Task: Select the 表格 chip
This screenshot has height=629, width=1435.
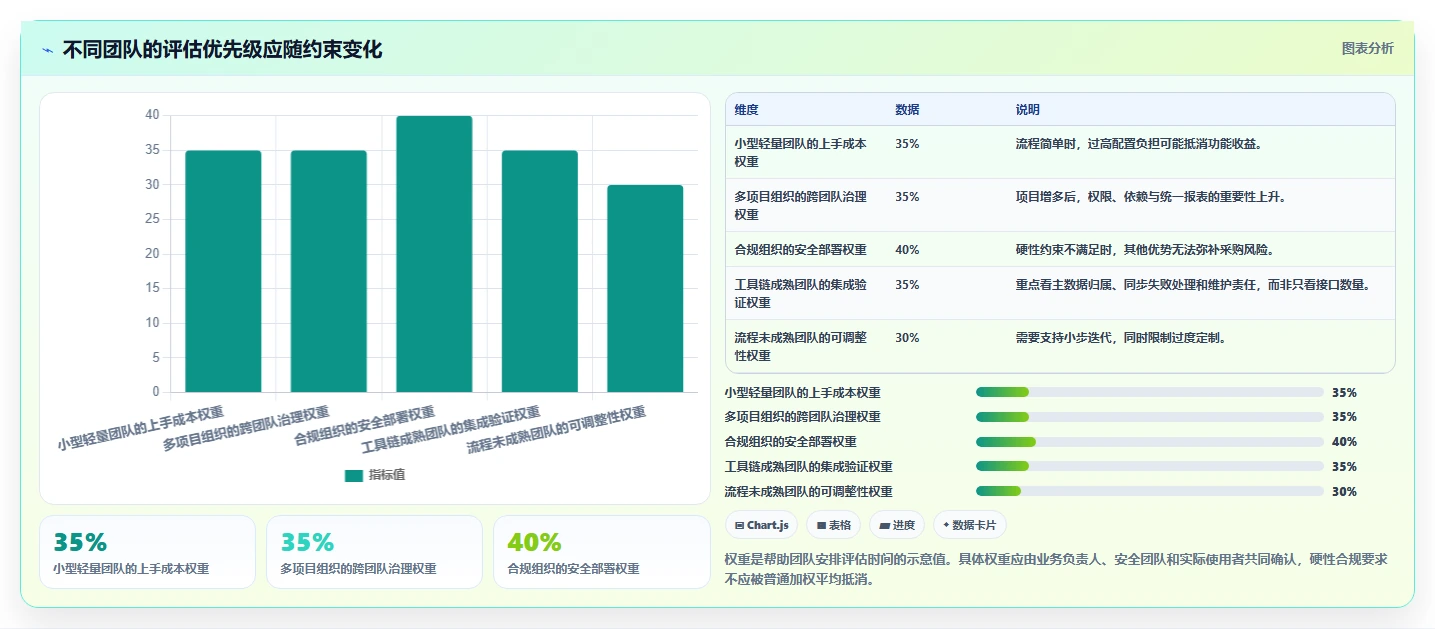Action: pos(834,525)
